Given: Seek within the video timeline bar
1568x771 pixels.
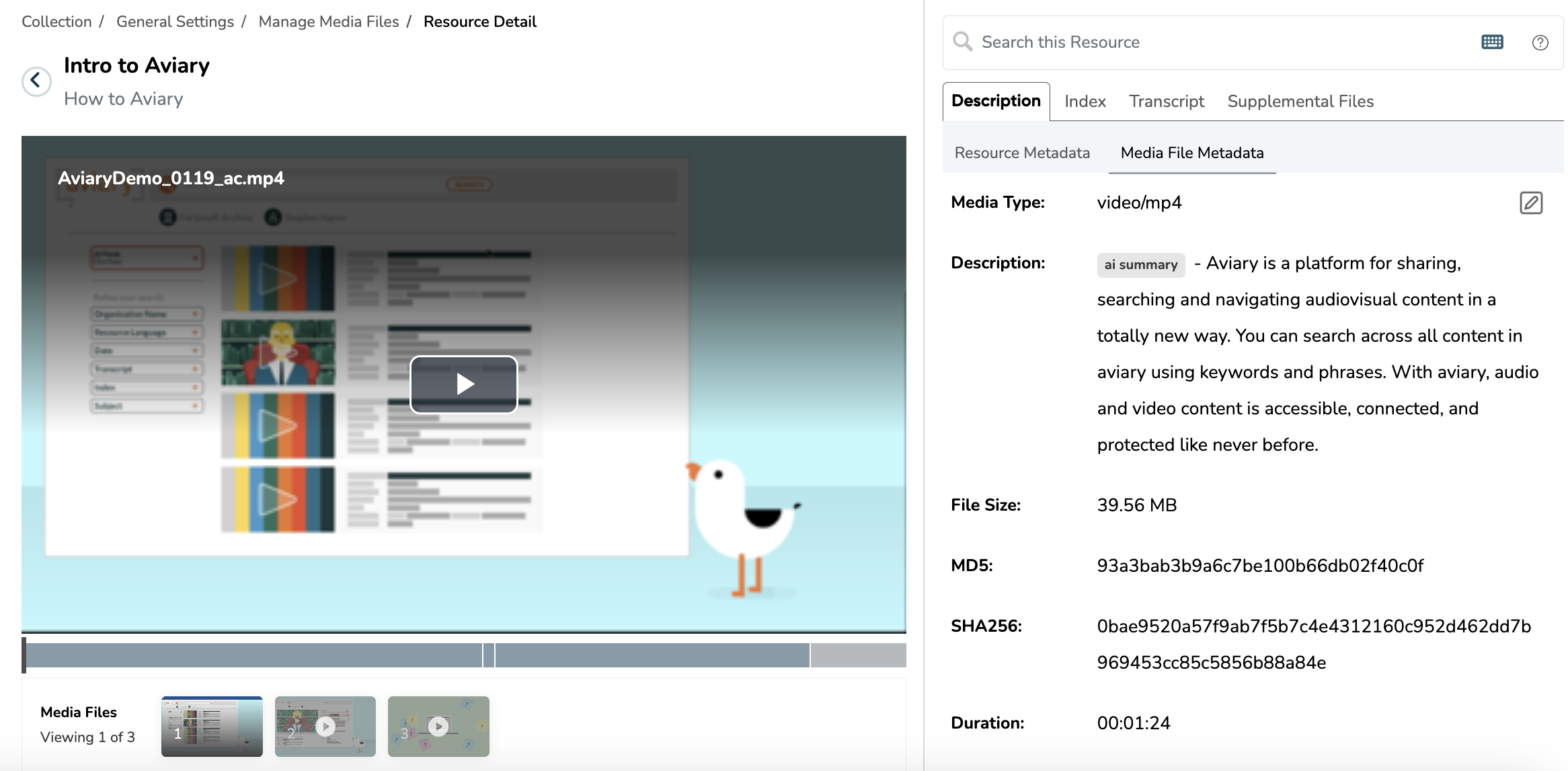Looking at the screenshot, I should pos(464,655).
